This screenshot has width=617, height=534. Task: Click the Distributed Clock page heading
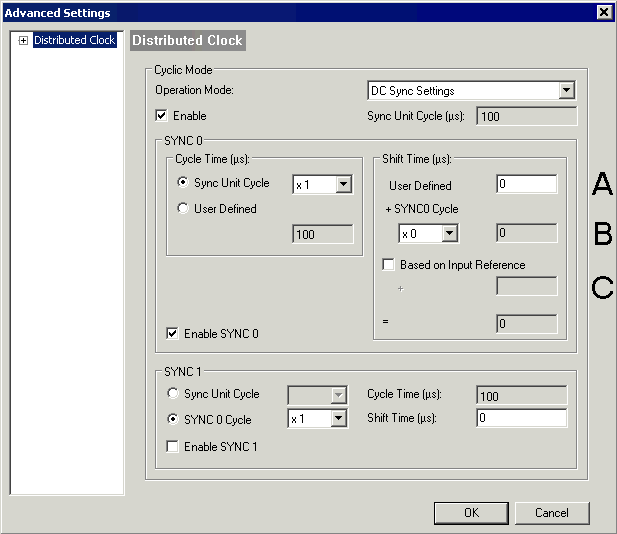[188, 40]
